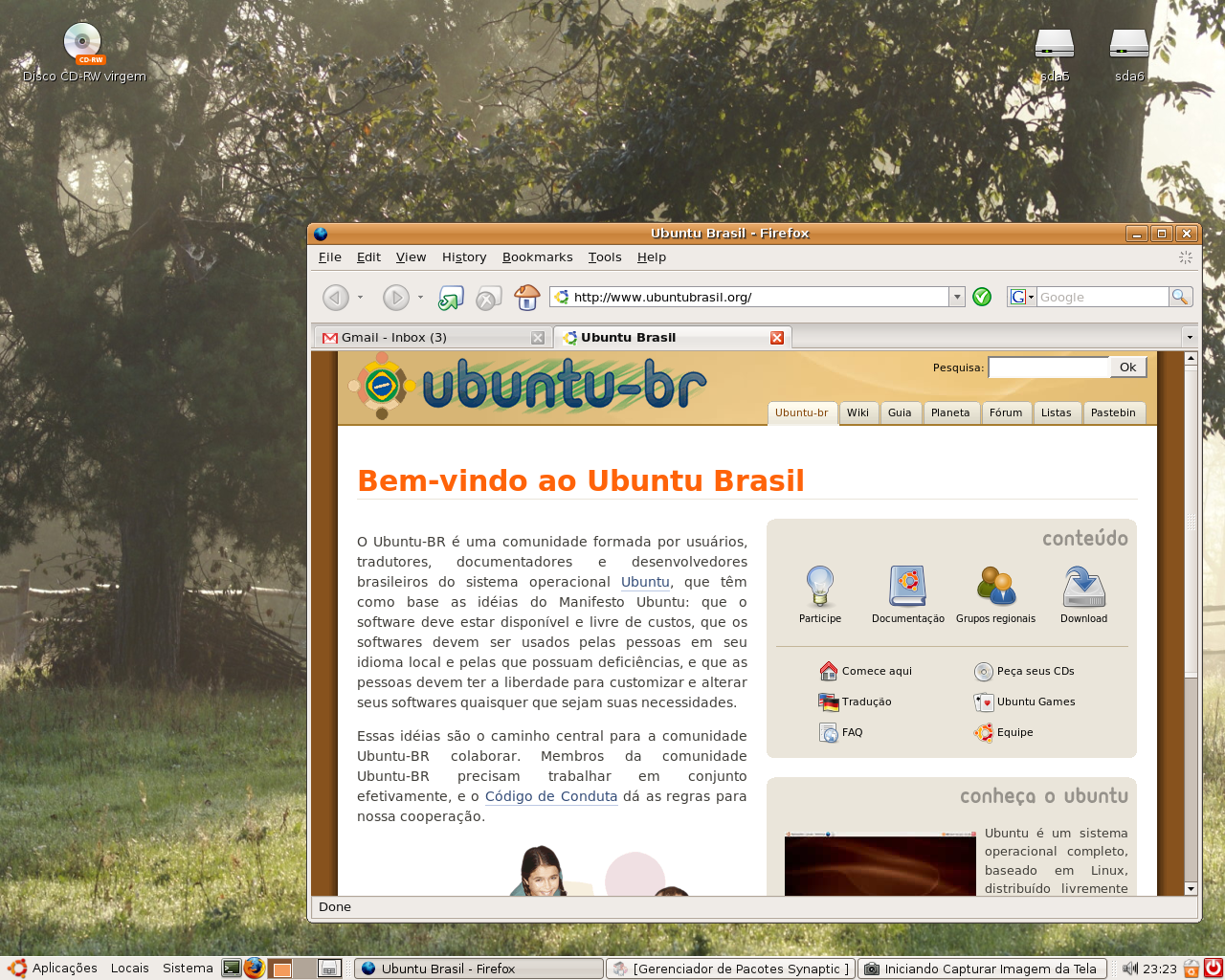Close the Gmail Inbox tab

[538, 338]
